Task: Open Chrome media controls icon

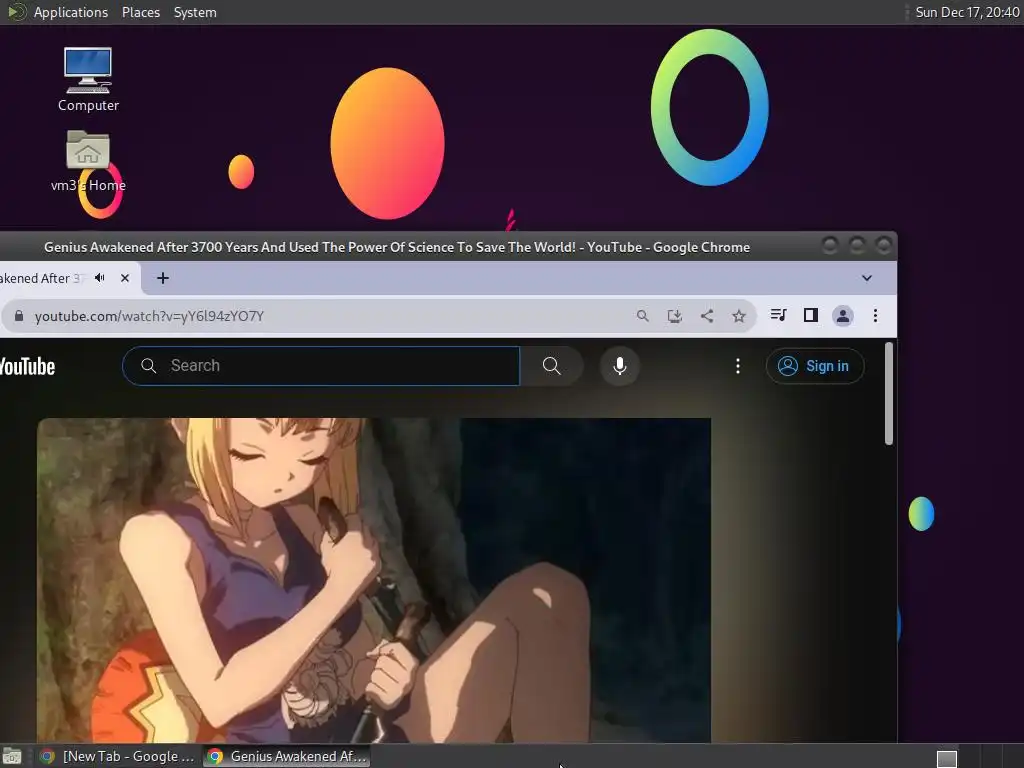Action: click(778, 315)
